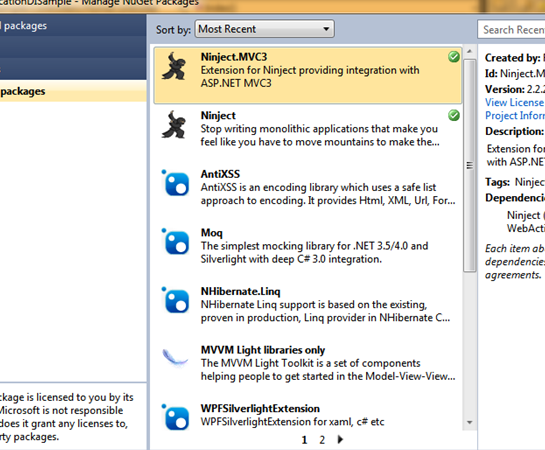Click the Ninject.MVC3 ninja icon

tap(175, 66)
